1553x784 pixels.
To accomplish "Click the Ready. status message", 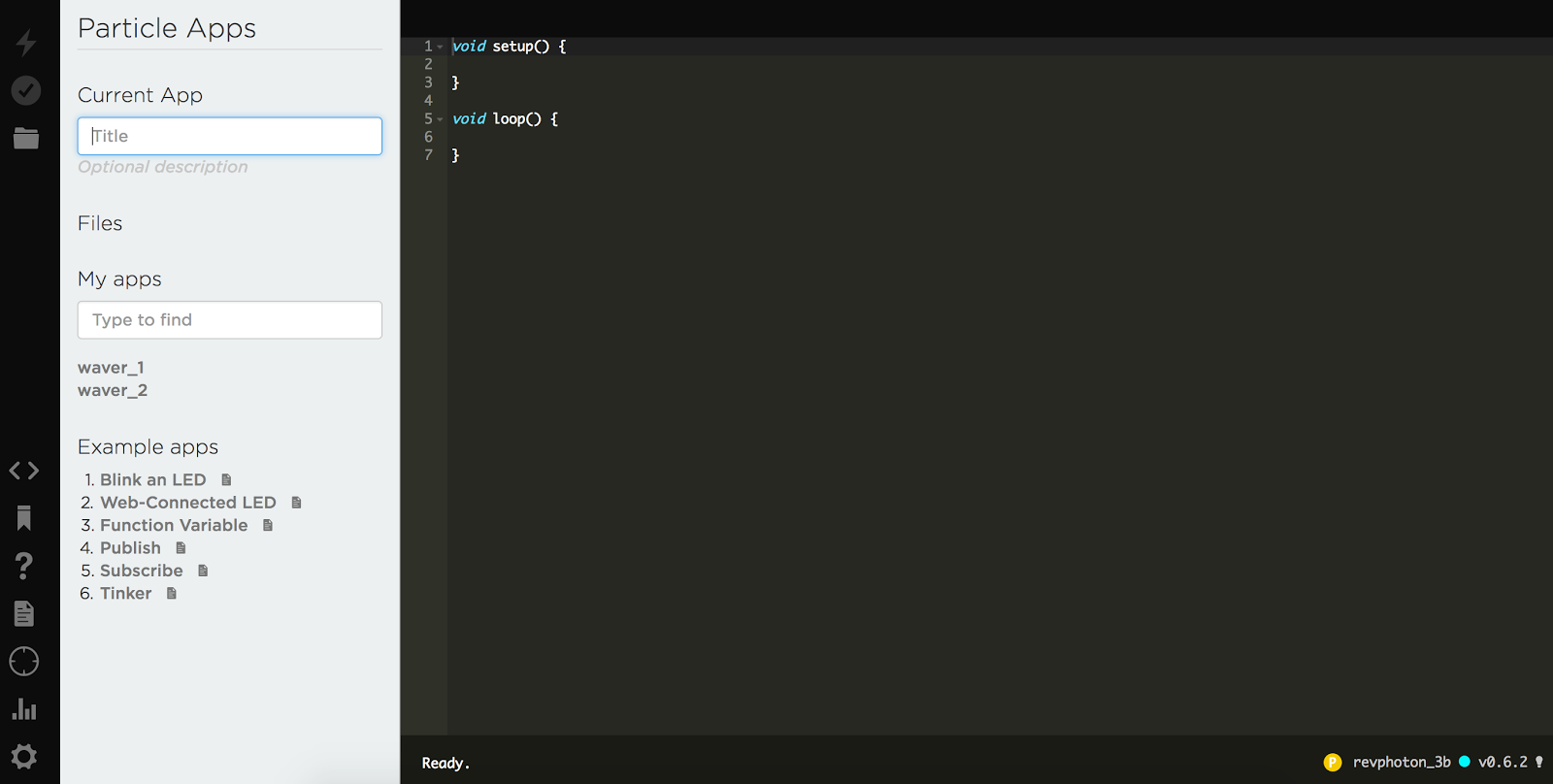I will [446, 764].
